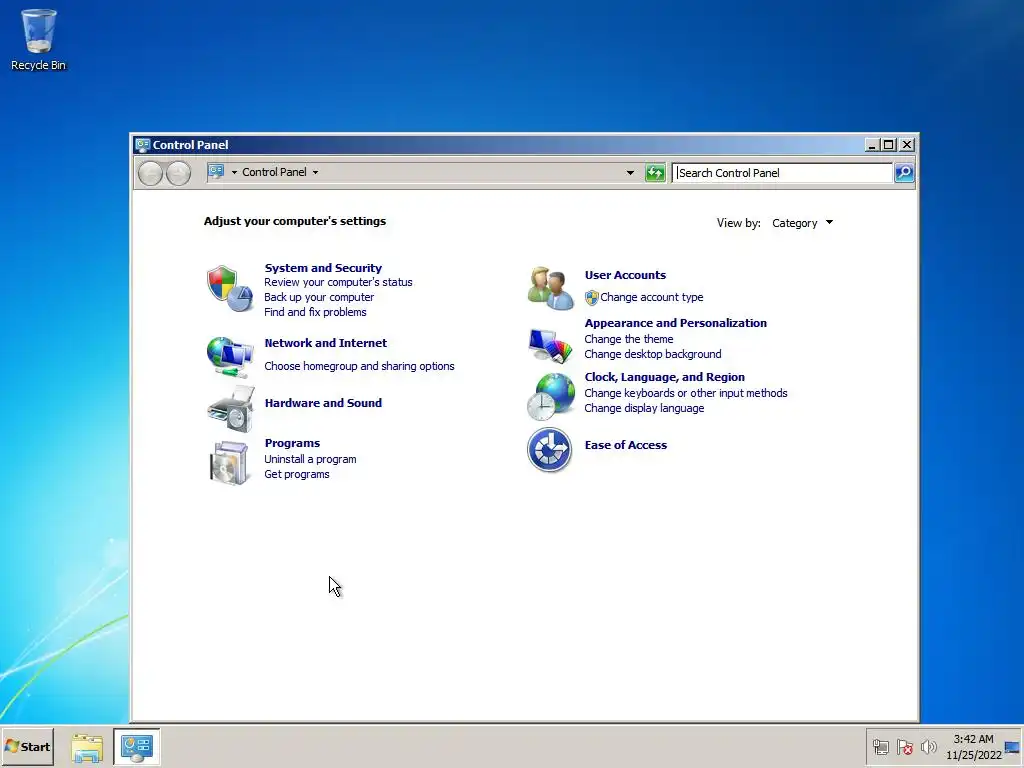1024x768 pixels.
Task: Open the System and Security heading link
Action: coord(323,268)
